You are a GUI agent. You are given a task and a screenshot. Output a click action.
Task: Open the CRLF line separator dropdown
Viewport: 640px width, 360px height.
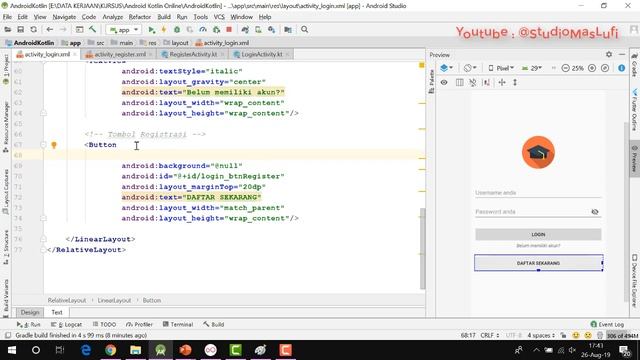[490, 336]
